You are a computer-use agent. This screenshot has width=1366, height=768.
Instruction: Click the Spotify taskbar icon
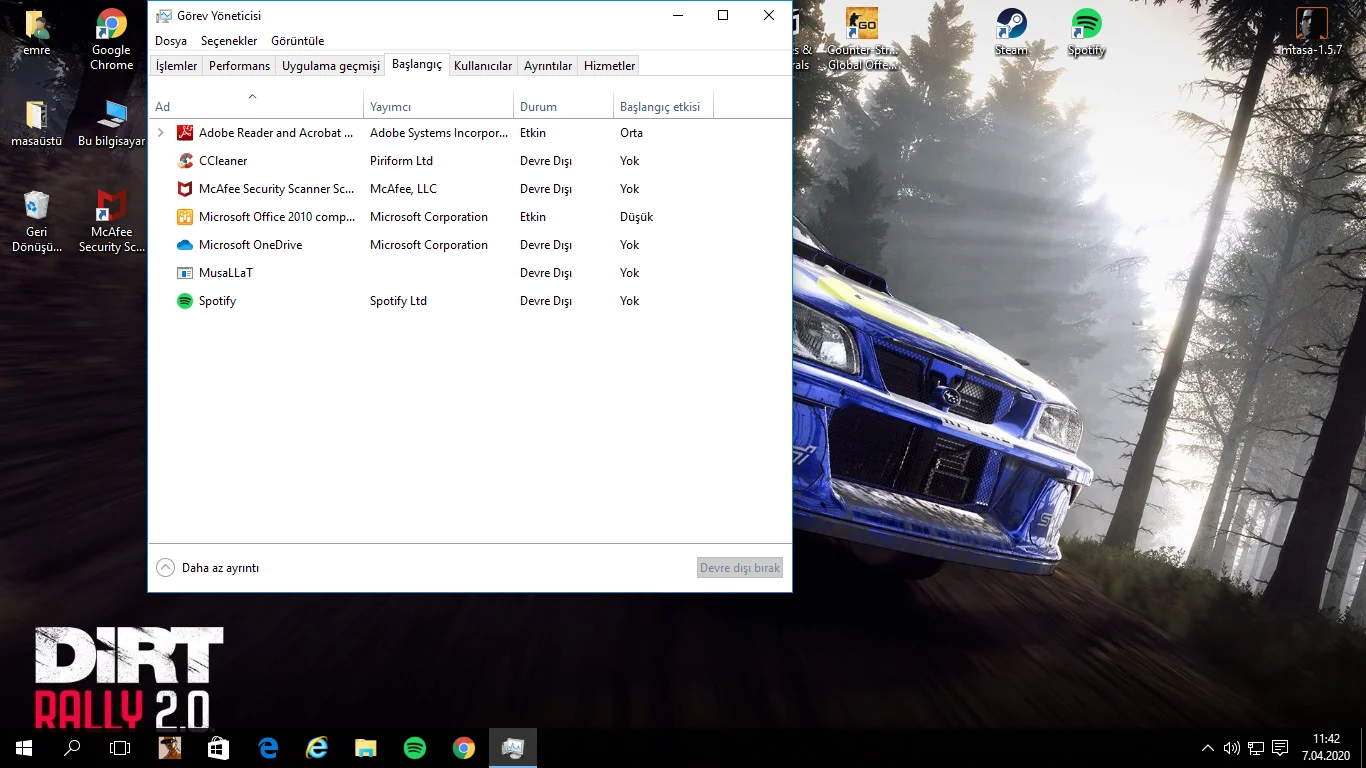[x=415, y=748]
